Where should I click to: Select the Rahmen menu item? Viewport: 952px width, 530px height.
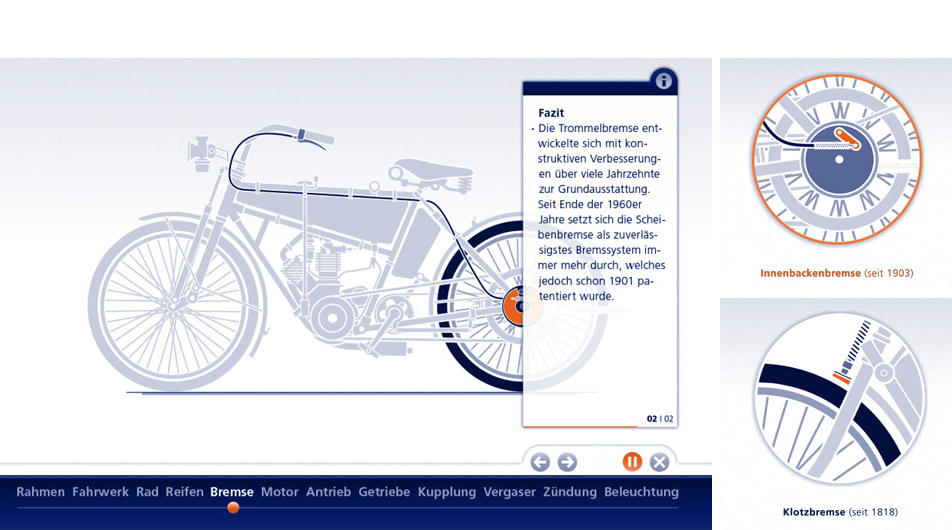click(x=40, y=492)
